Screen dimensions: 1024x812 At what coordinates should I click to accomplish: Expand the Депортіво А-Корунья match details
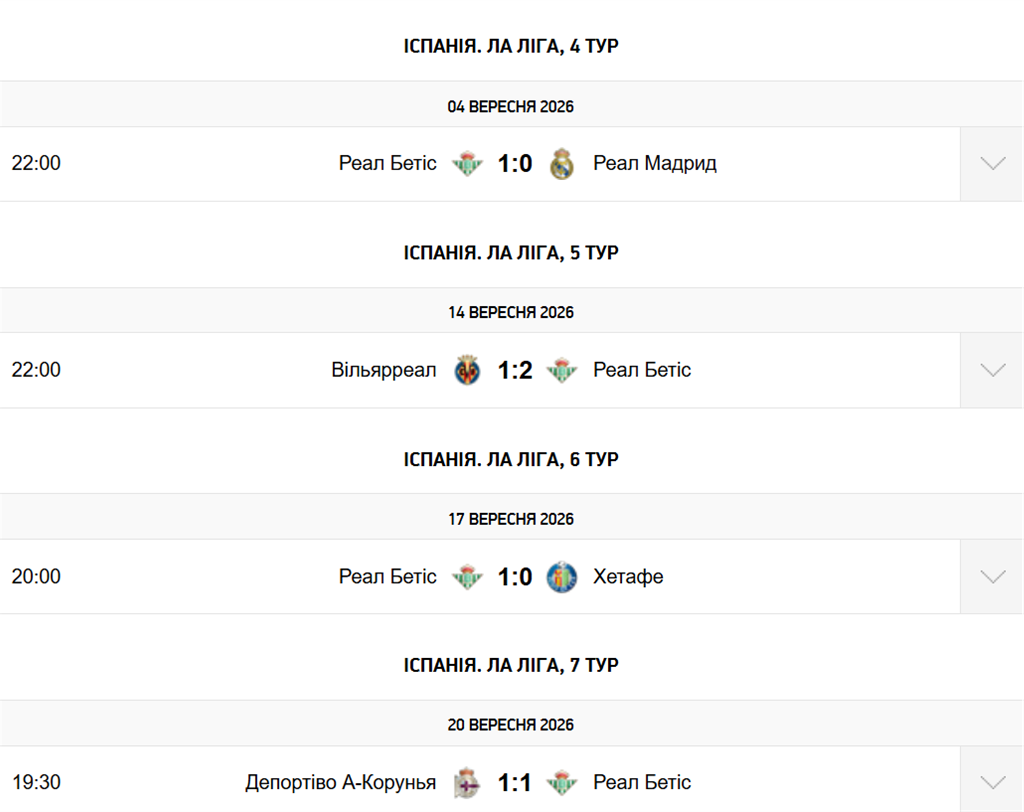pyautogui.click(x=991, y=783)
